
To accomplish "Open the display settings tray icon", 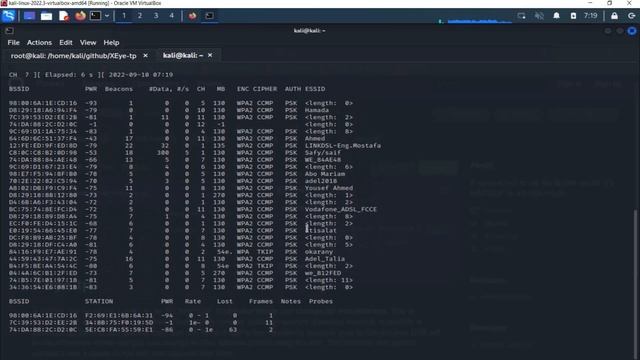I will click(521, 16).
